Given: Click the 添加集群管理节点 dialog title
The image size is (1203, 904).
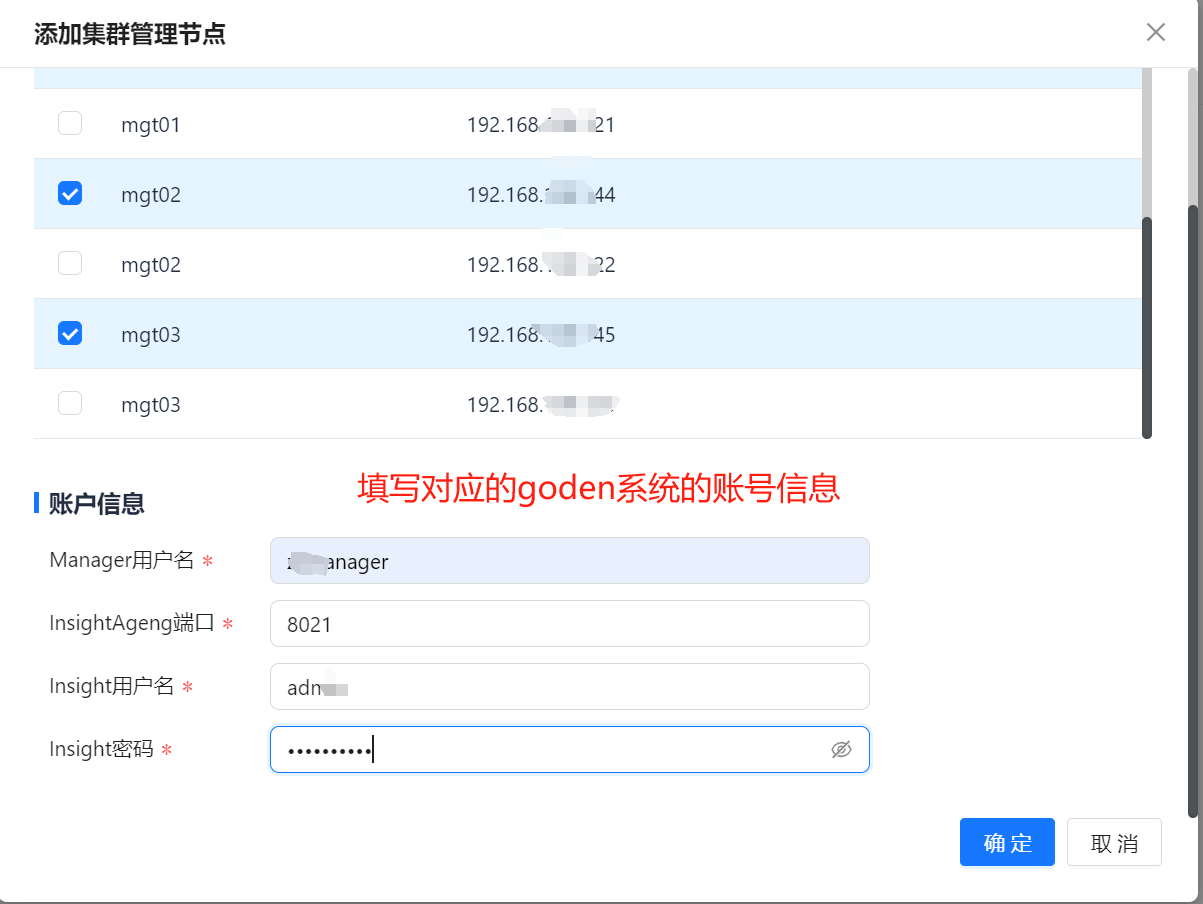Looking at the screenshot, I should (130, 34).
